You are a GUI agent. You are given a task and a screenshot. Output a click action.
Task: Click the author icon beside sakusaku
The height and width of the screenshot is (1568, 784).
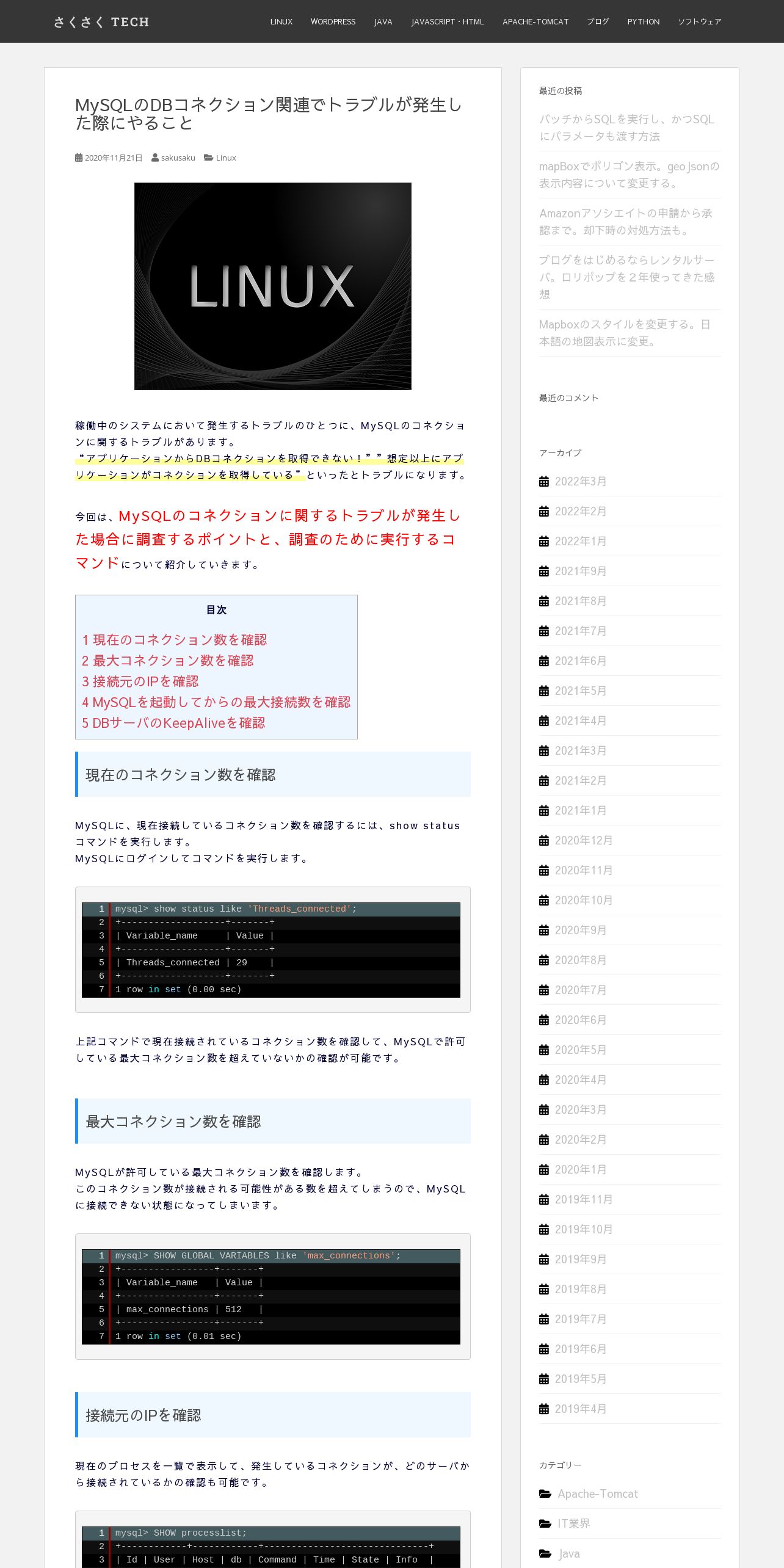tap(155, 158)
